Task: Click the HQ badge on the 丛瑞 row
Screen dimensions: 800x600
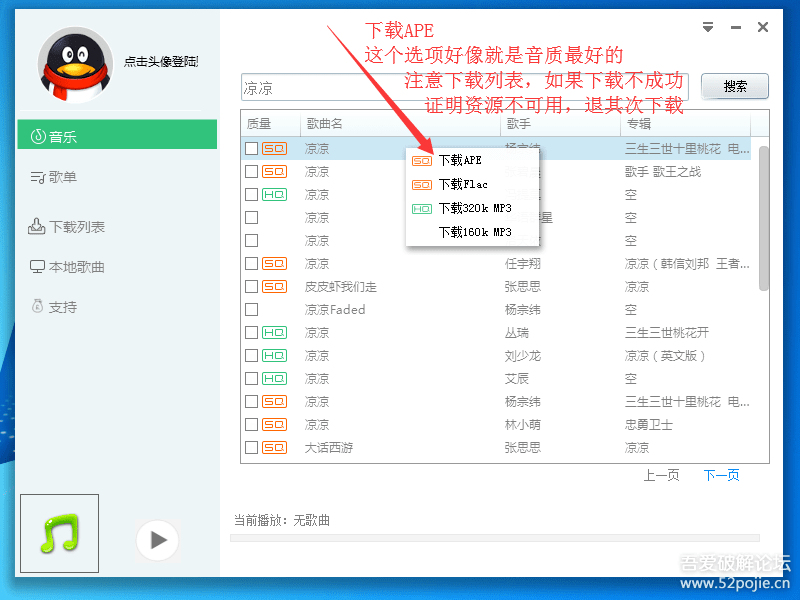Action: [274, 333]
